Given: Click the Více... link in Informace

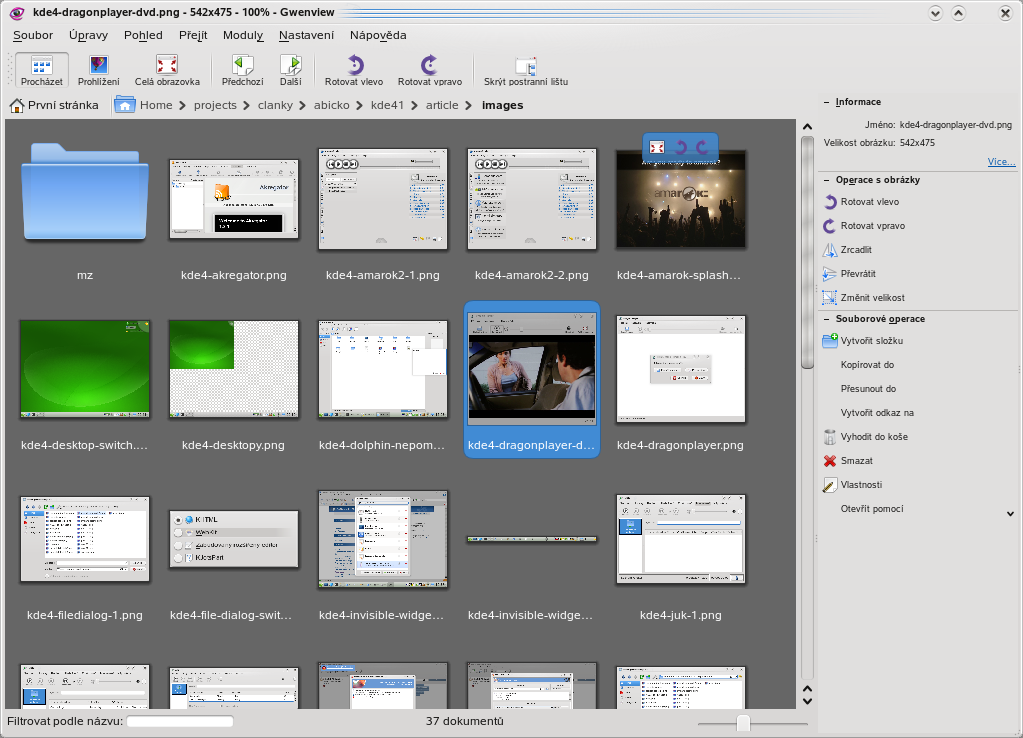Looking at the screenshot, I should point(1001,162).
